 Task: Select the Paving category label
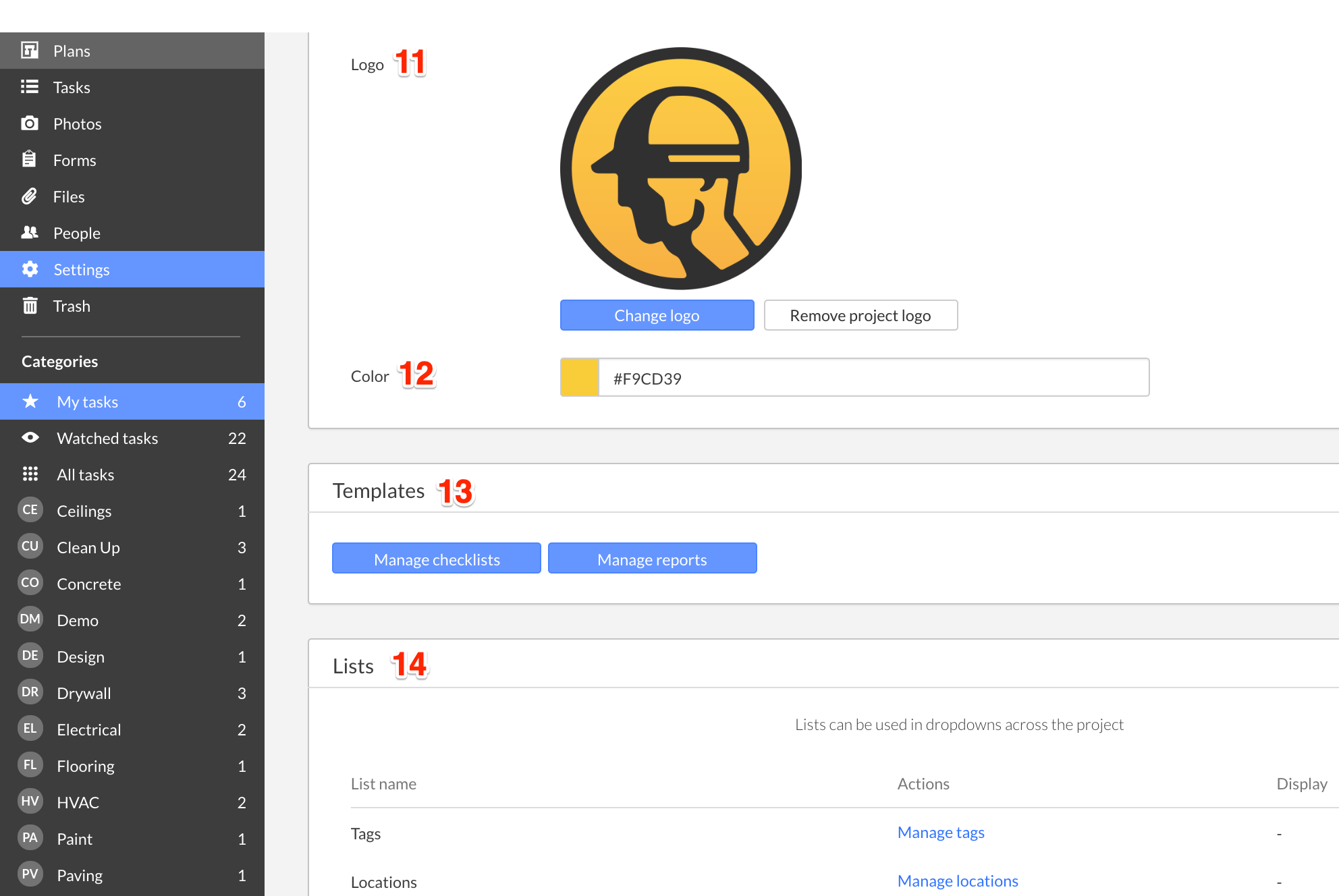(80, 875)
